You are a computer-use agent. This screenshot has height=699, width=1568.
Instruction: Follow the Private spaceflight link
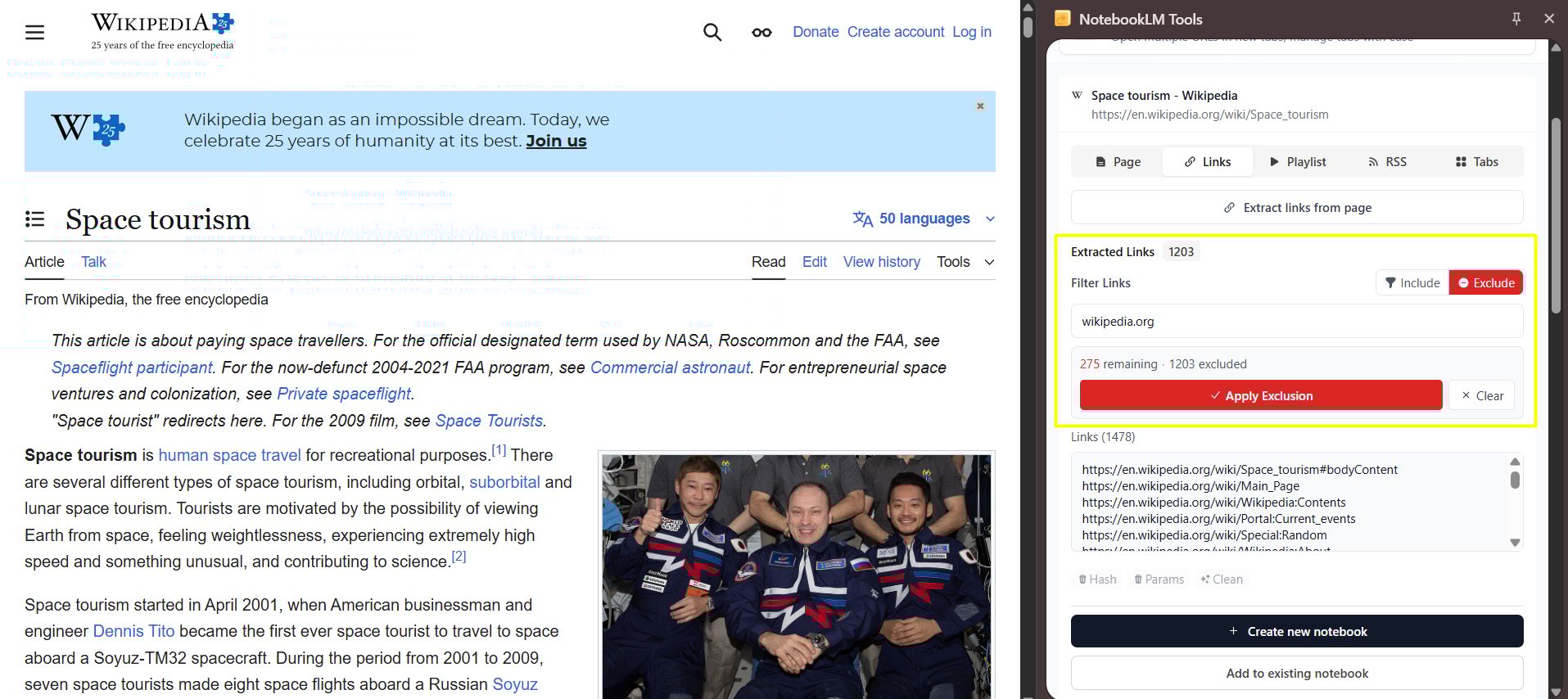point(344,394)
